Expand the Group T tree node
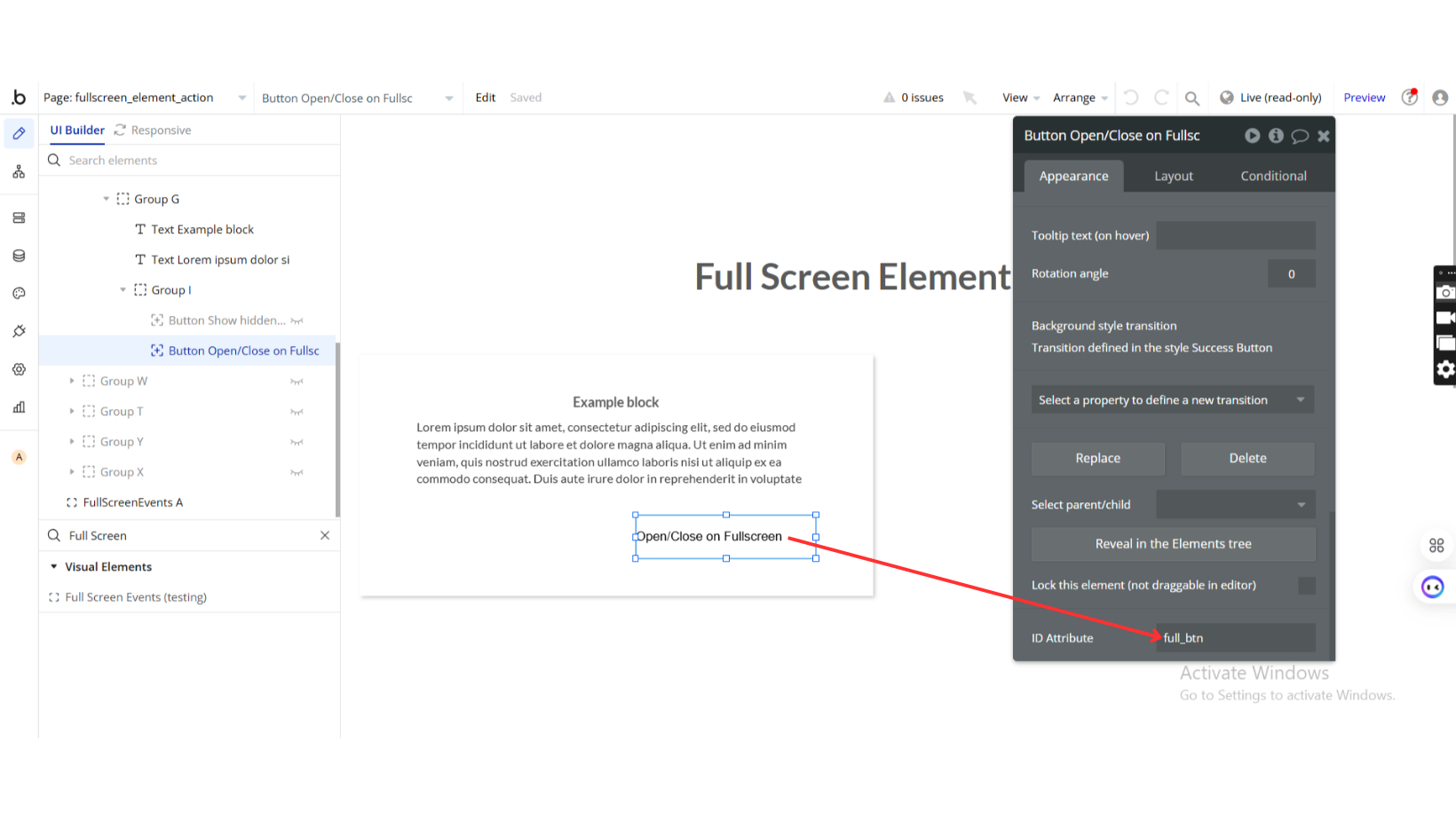Screen dimensions: 1456x820 [x=72, y=411]
